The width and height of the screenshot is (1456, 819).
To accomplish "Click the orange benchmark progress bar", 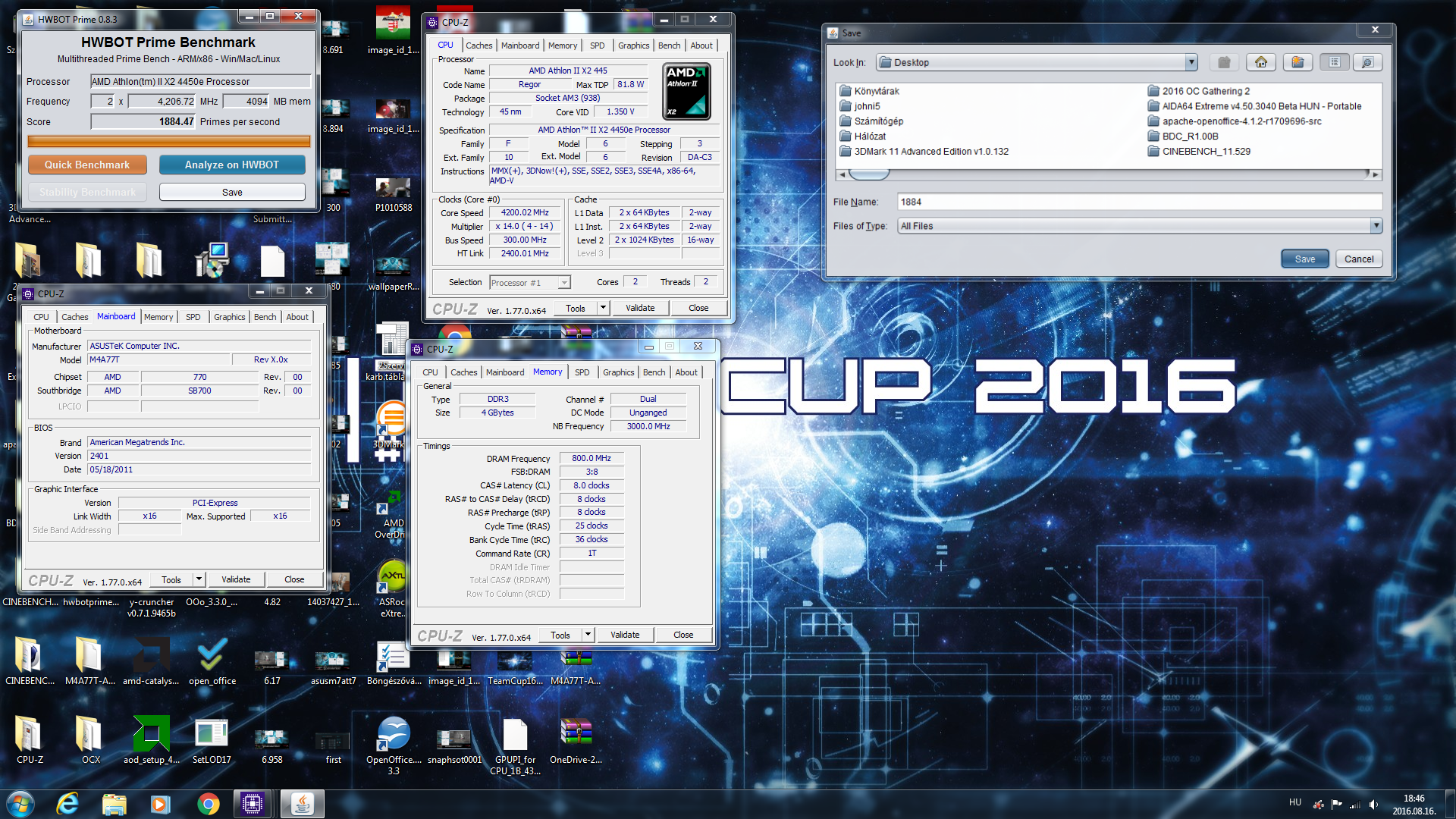I will click(x=168, y=141).
